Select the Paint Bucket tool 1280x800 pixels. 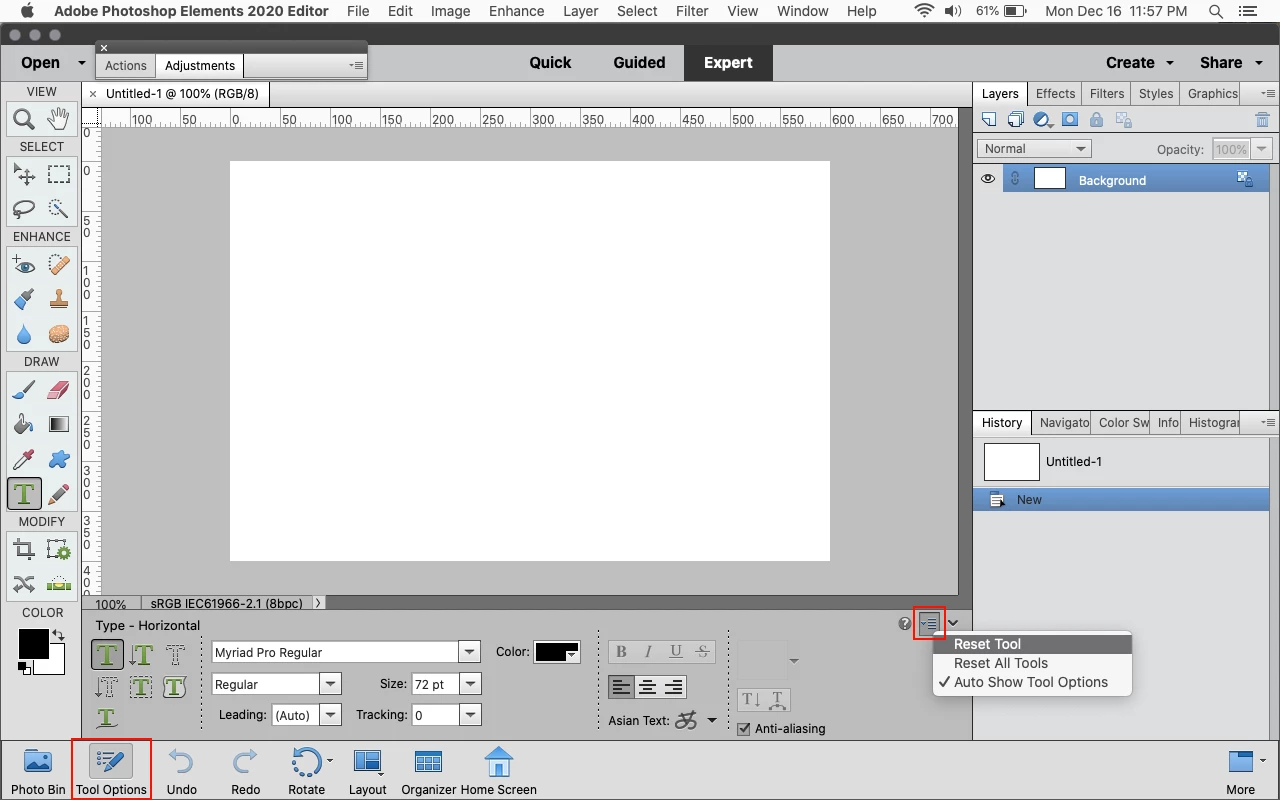pos(24,424)
